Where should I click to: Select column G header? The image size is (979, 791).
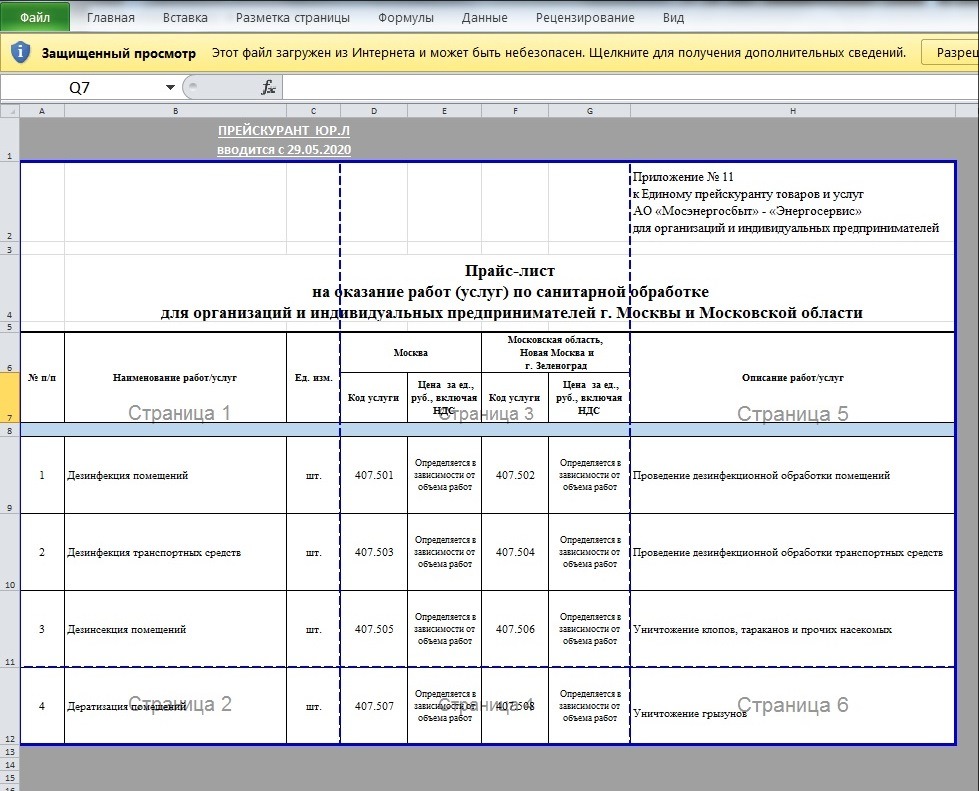click(589, 111)
